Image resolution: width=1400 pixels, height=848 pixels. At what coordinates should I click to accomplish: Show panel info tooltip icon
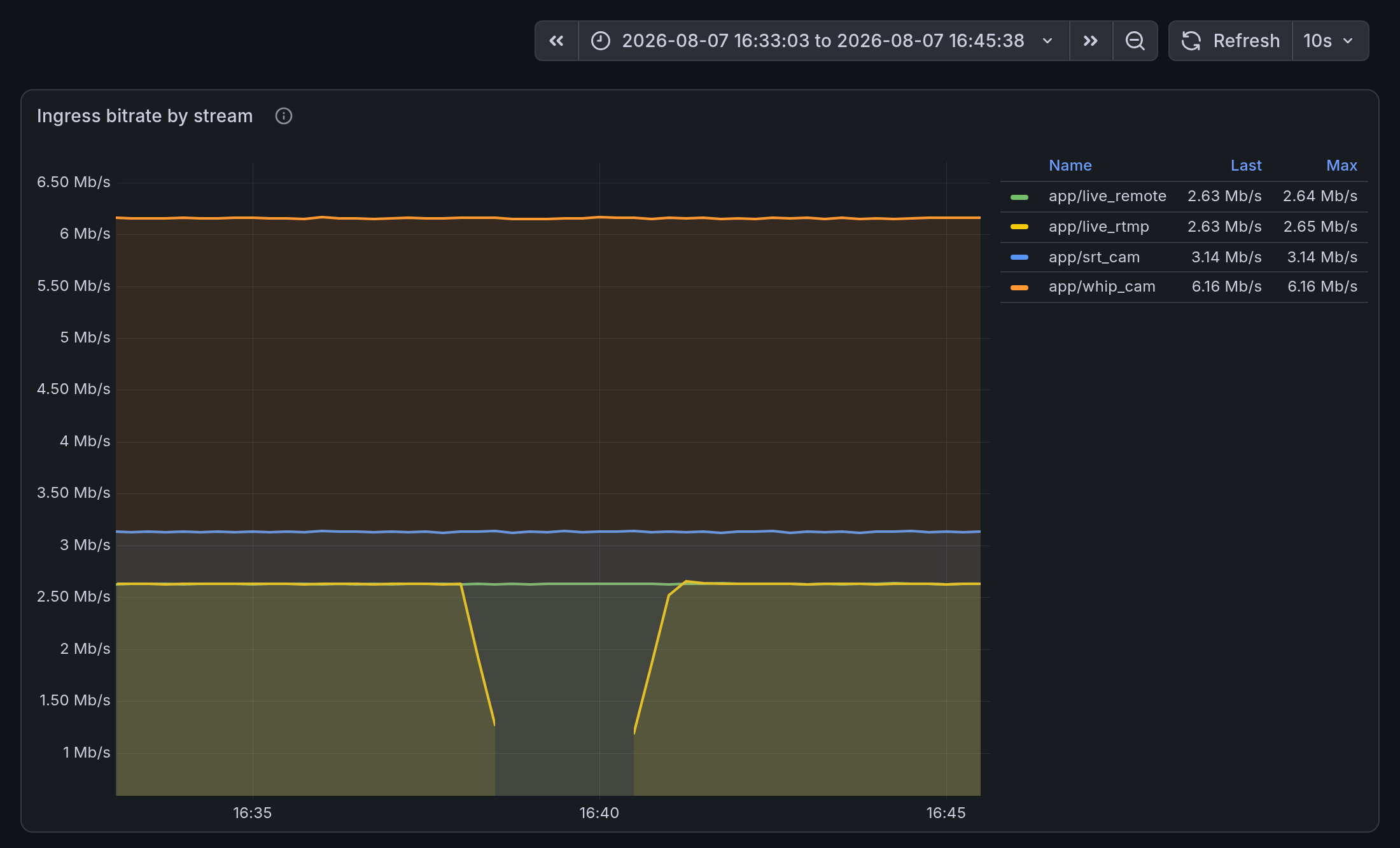point(283,116)
